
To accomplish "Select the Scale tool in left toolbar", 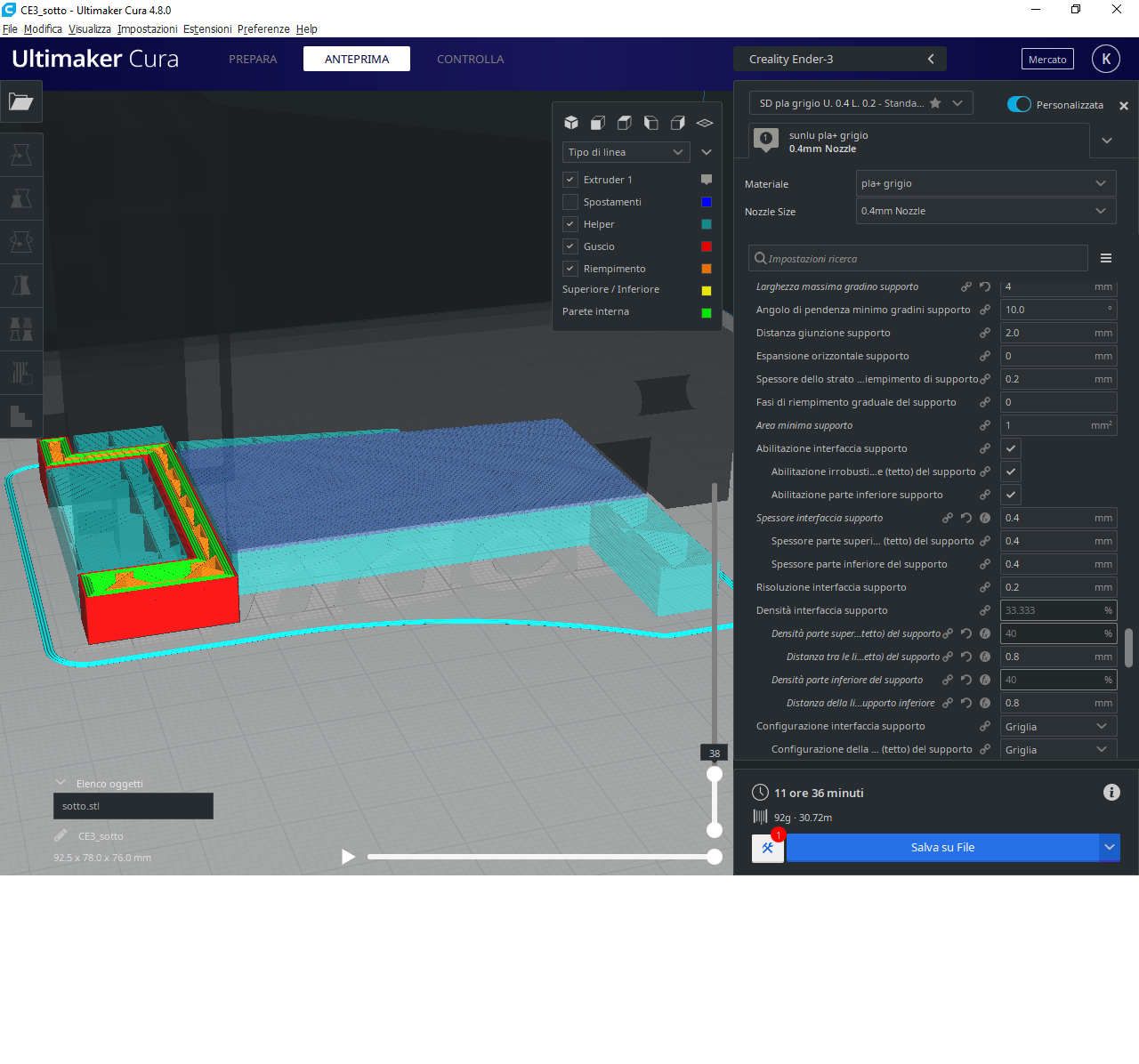I will [x=21, y=198].
